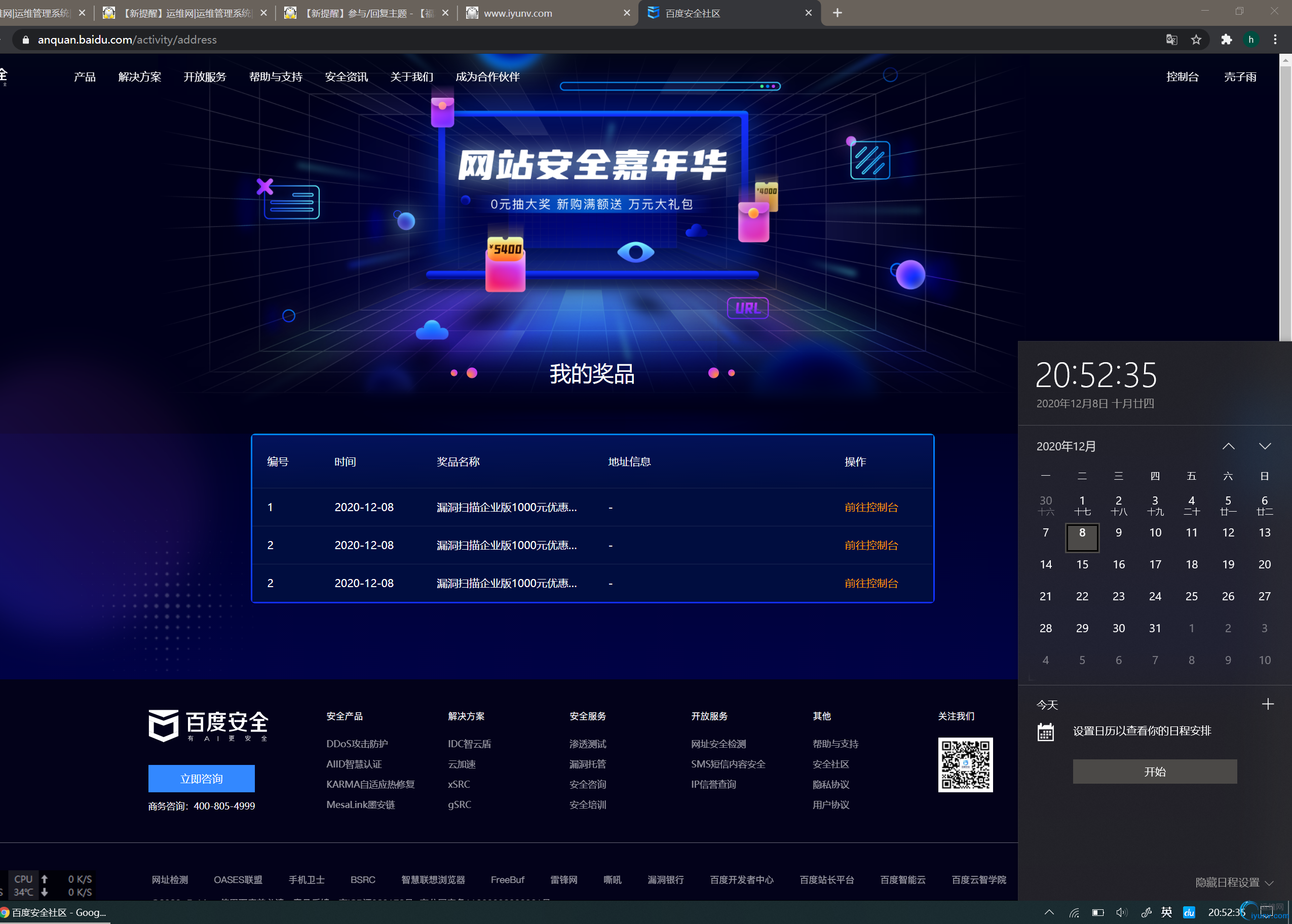Click the 开始 button in calendar panel

click(x=1154, y=772)
